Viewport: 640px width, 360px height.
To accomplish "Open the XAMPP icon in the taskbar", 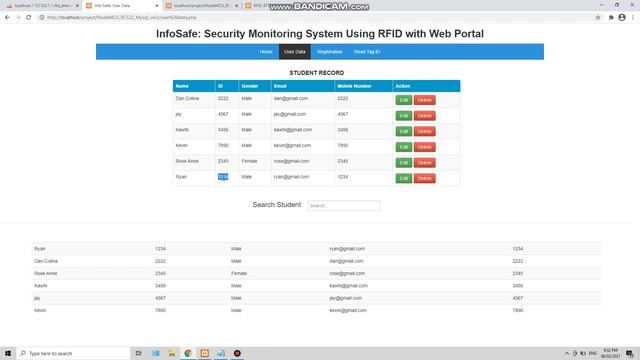I will coord(204,353).
